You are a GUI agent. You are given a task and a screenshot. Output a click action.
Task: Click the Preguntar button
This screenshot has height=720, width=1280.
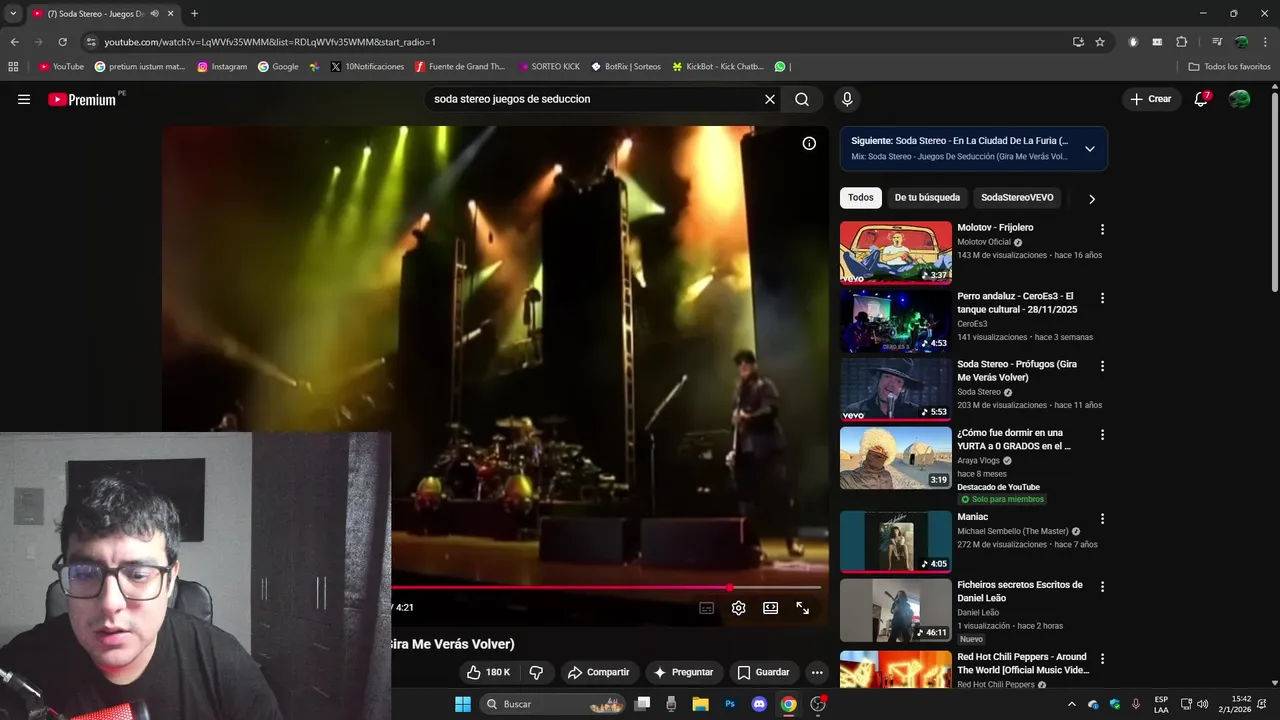point(683,672)
